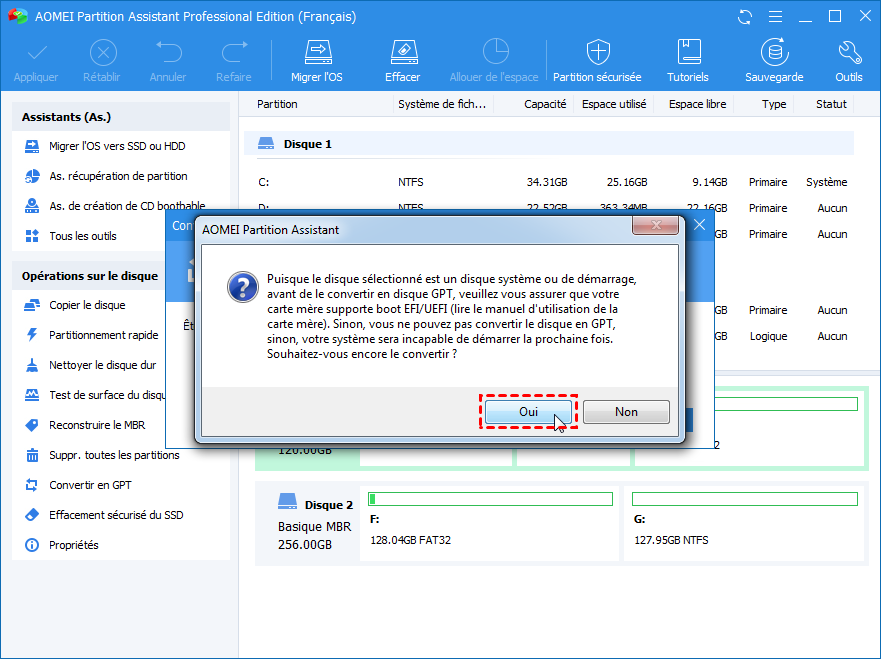Screen dimensions: 881x659
Task: Click Système status for C: partition
Action: [x=826, y=182]
